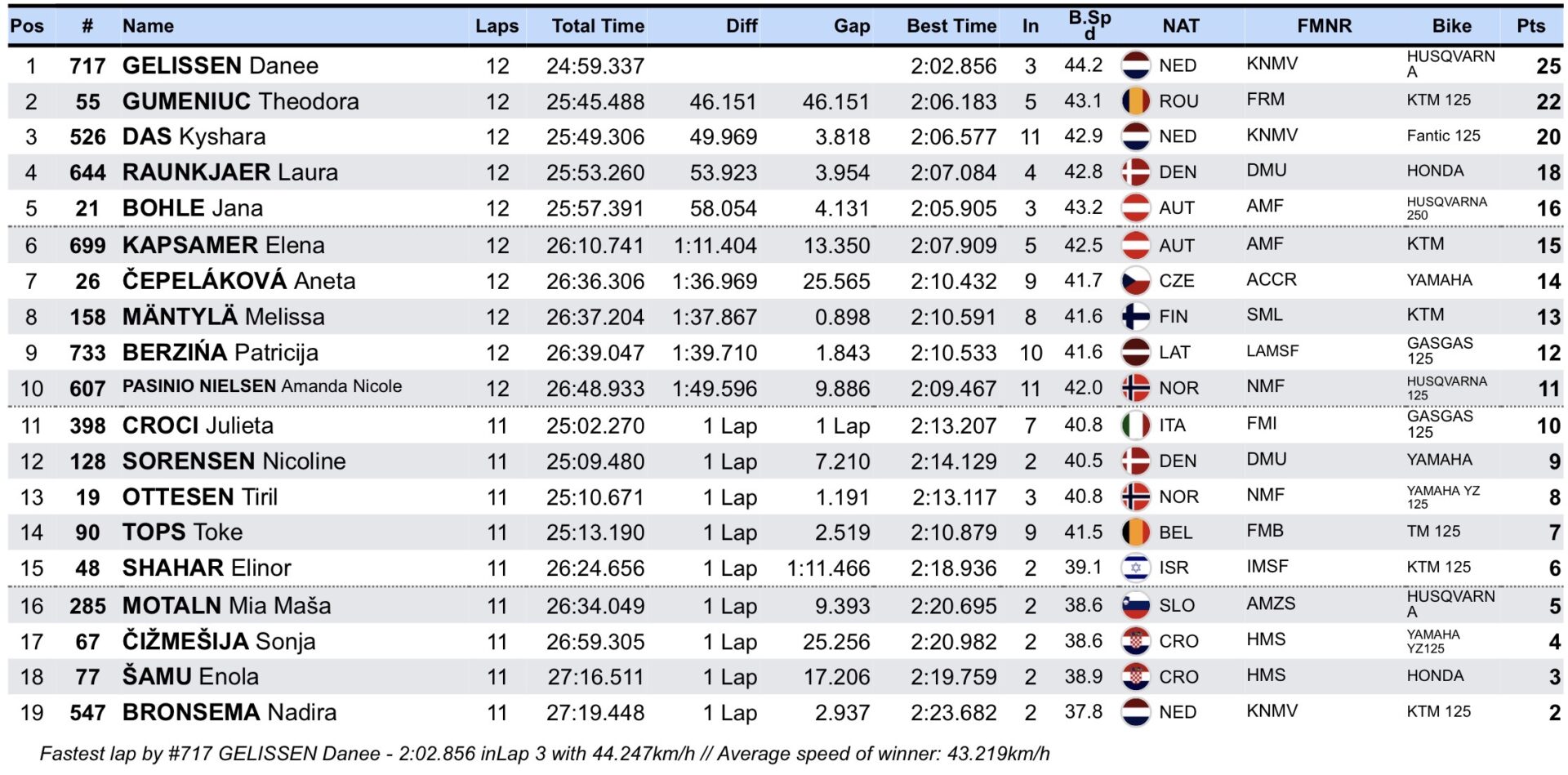The height and width of the screenshot is (775, 1568).
Task: Click the Belgium flag in TOPS Toke row
Action: pos(1135,532)
